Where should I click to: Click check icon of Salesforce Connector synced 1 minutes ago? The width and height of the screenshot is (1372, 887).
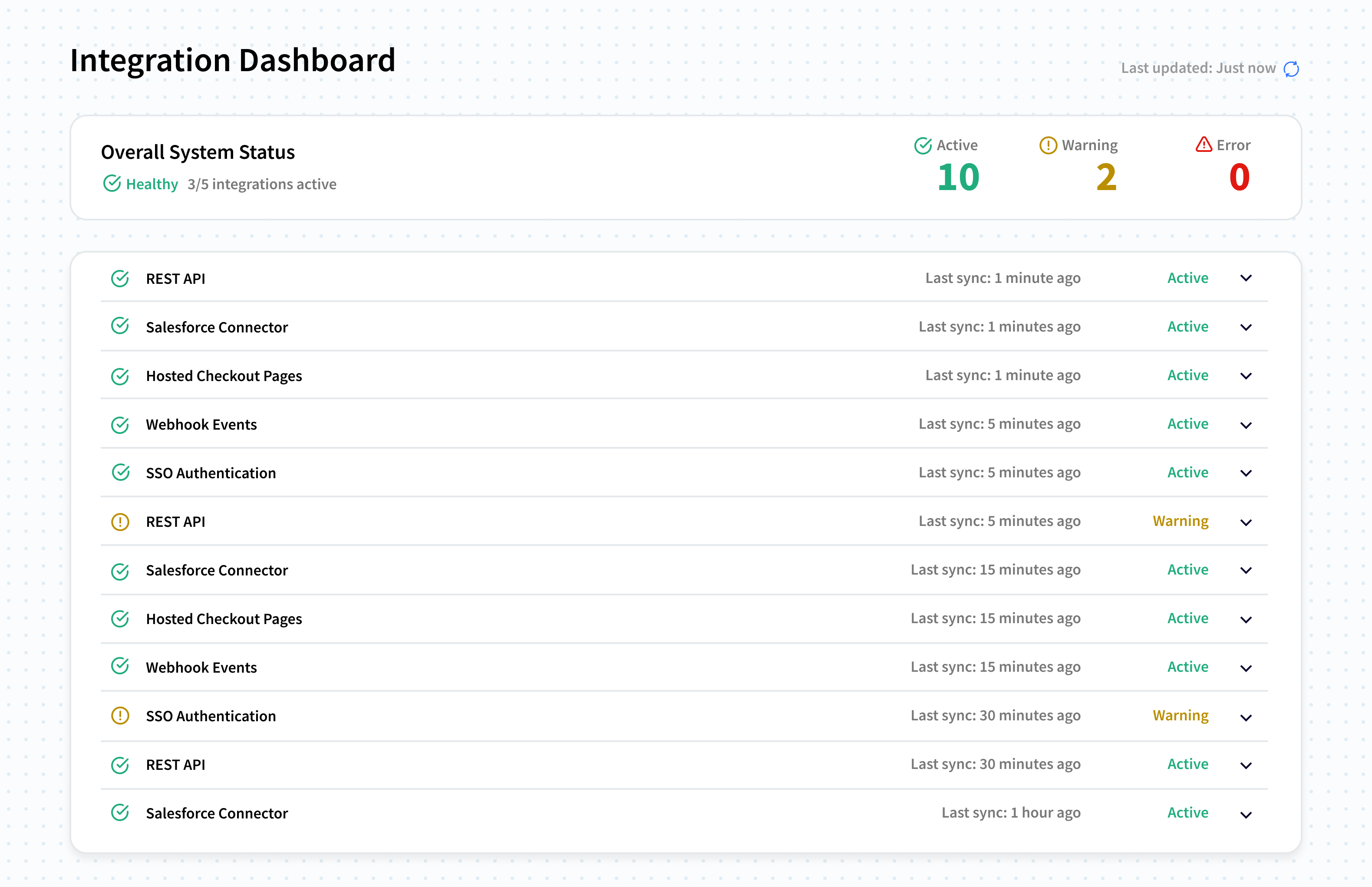[120, 326]
